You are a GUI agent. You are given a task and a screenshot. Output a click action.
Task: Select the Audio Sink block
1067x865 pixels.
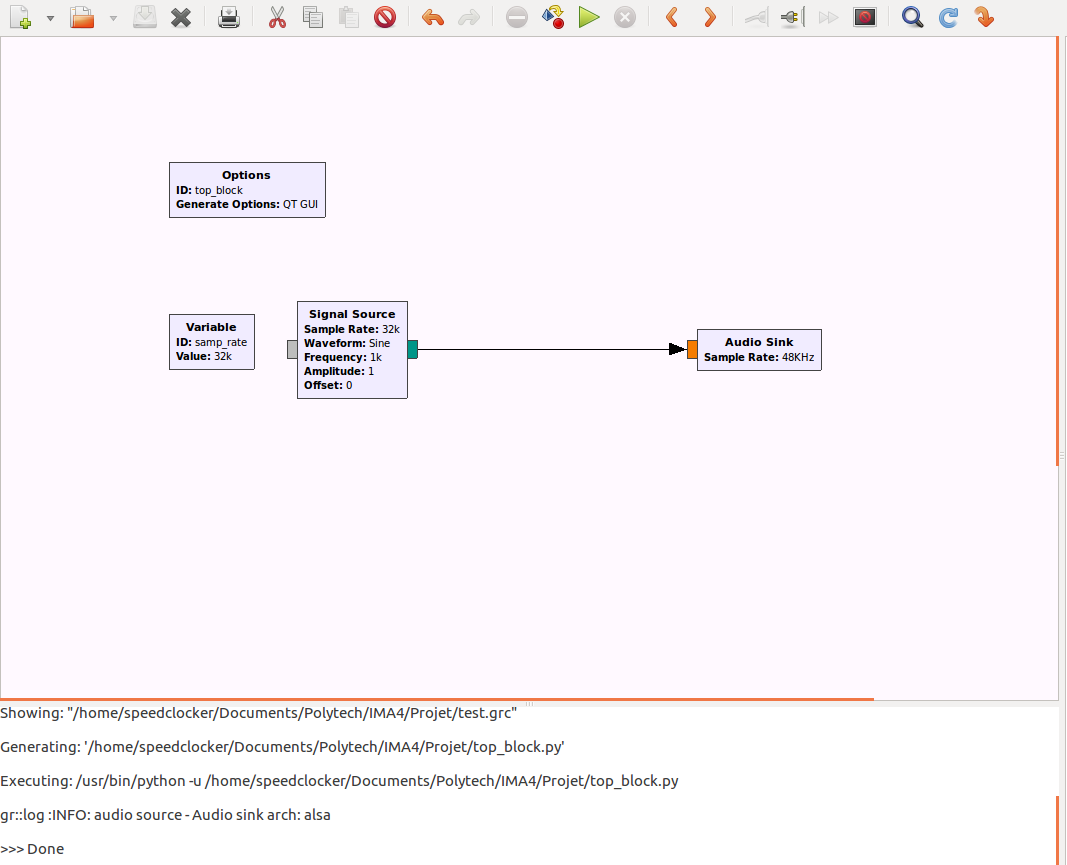(759, 350)
